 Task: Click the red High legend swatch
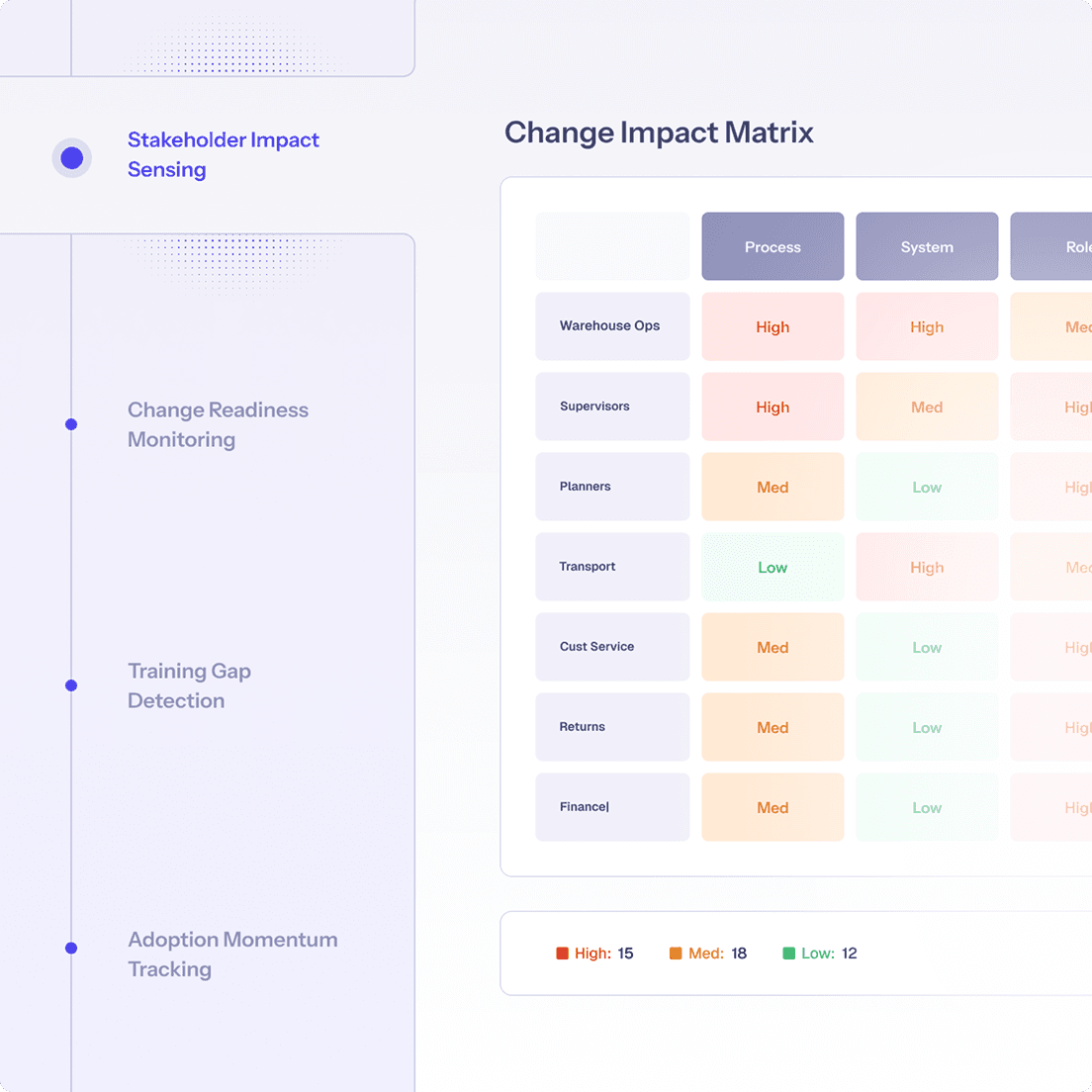564,953
